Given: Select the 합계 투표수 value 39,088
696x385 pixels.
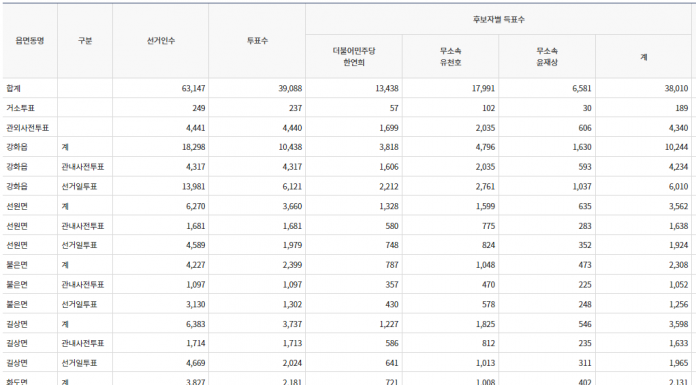Looking at the screenshot, I should click(x=290, y=88).
